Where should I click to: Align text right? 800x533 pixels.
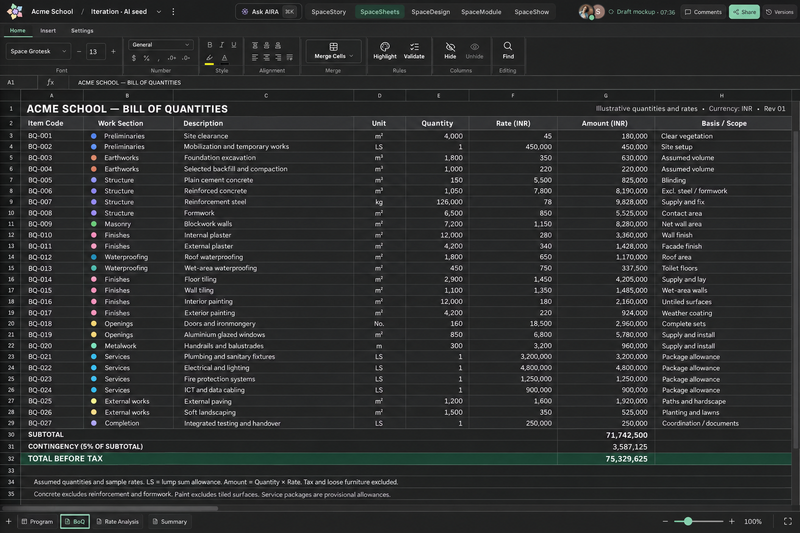pyautogui.click(x=278, y=58)
